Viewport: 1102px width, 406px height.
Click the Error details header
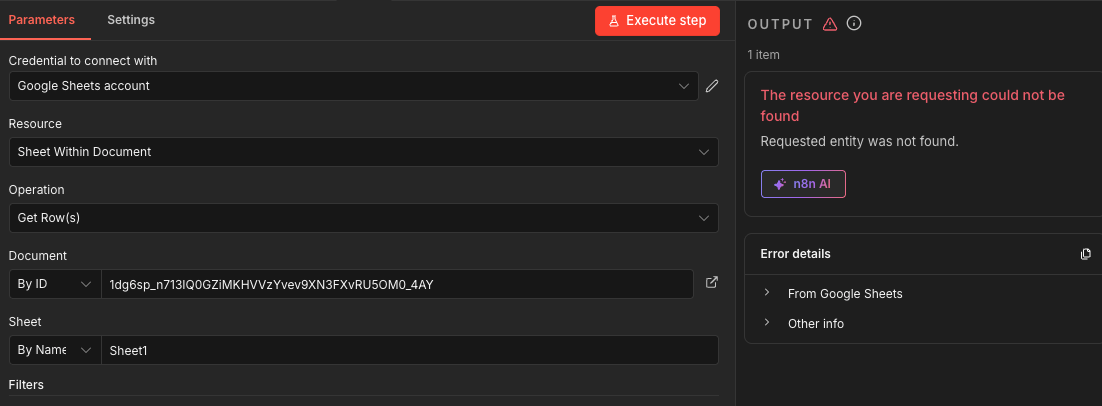point(796,254)
